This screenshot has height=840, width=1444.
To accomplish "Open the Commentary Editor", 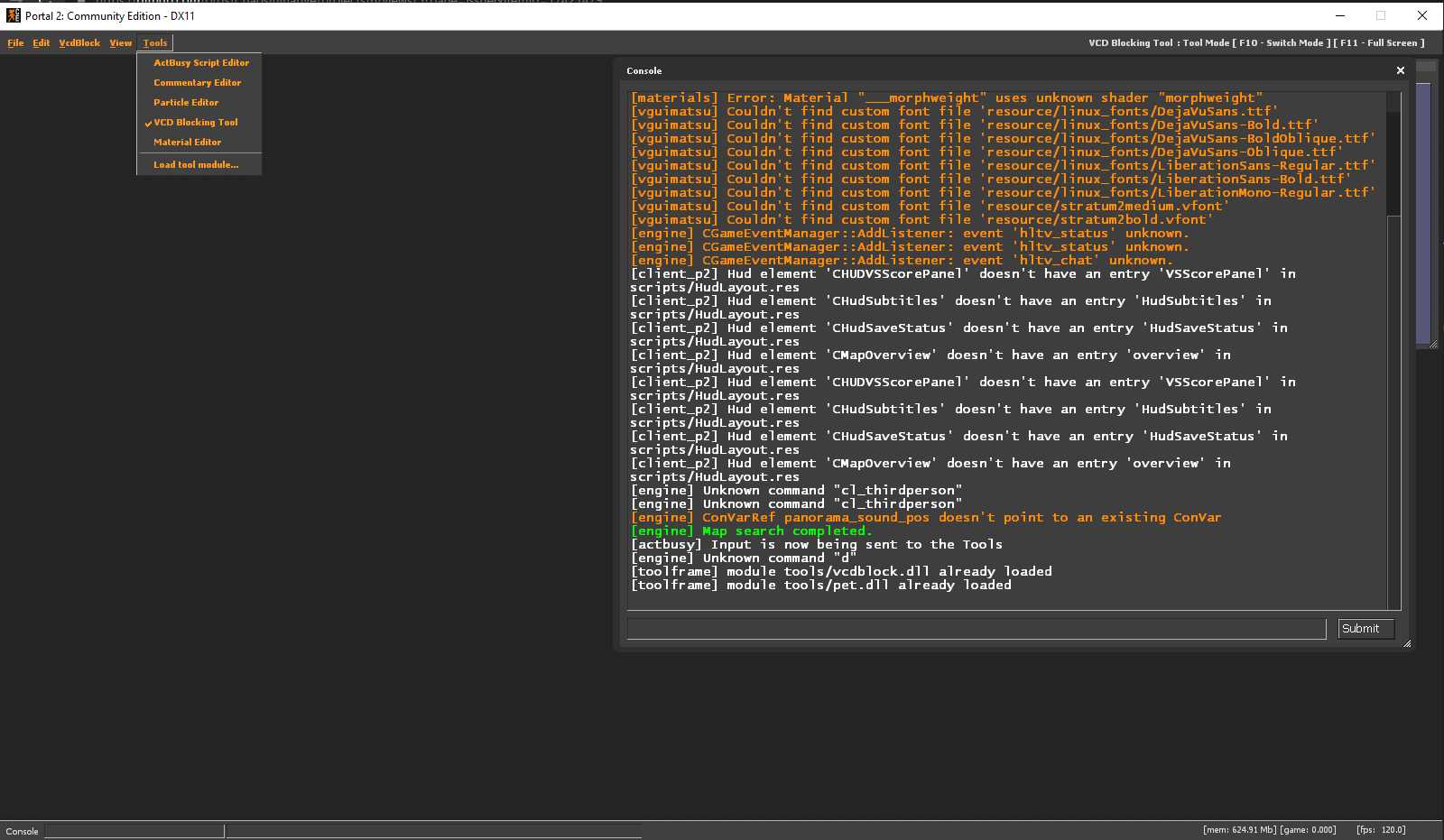I will tap(197, 82).
